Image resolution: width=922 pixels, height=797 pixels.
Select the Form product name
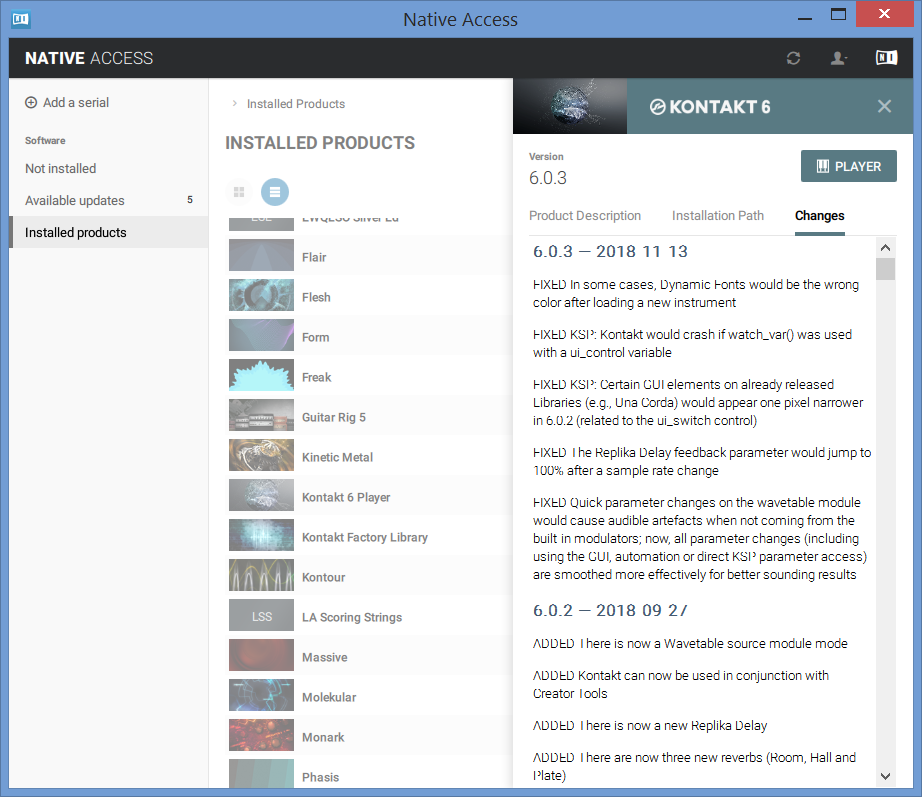click(x=315, y=338)
